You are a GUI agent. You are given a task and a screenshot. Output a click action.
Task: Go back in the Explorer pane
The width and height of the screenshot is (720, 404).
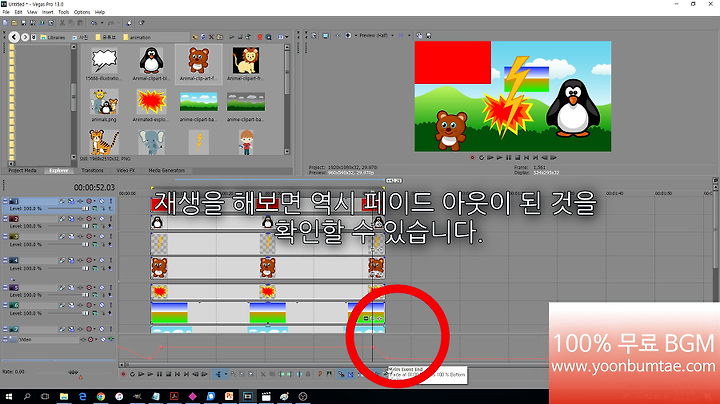(x=14, y=37)
